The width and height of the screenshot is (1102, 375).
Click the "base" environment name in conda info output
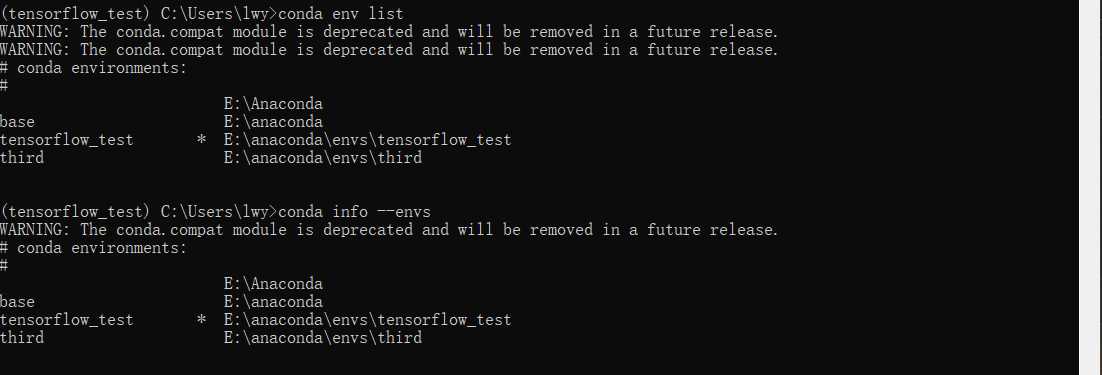(x=18, y=302)
